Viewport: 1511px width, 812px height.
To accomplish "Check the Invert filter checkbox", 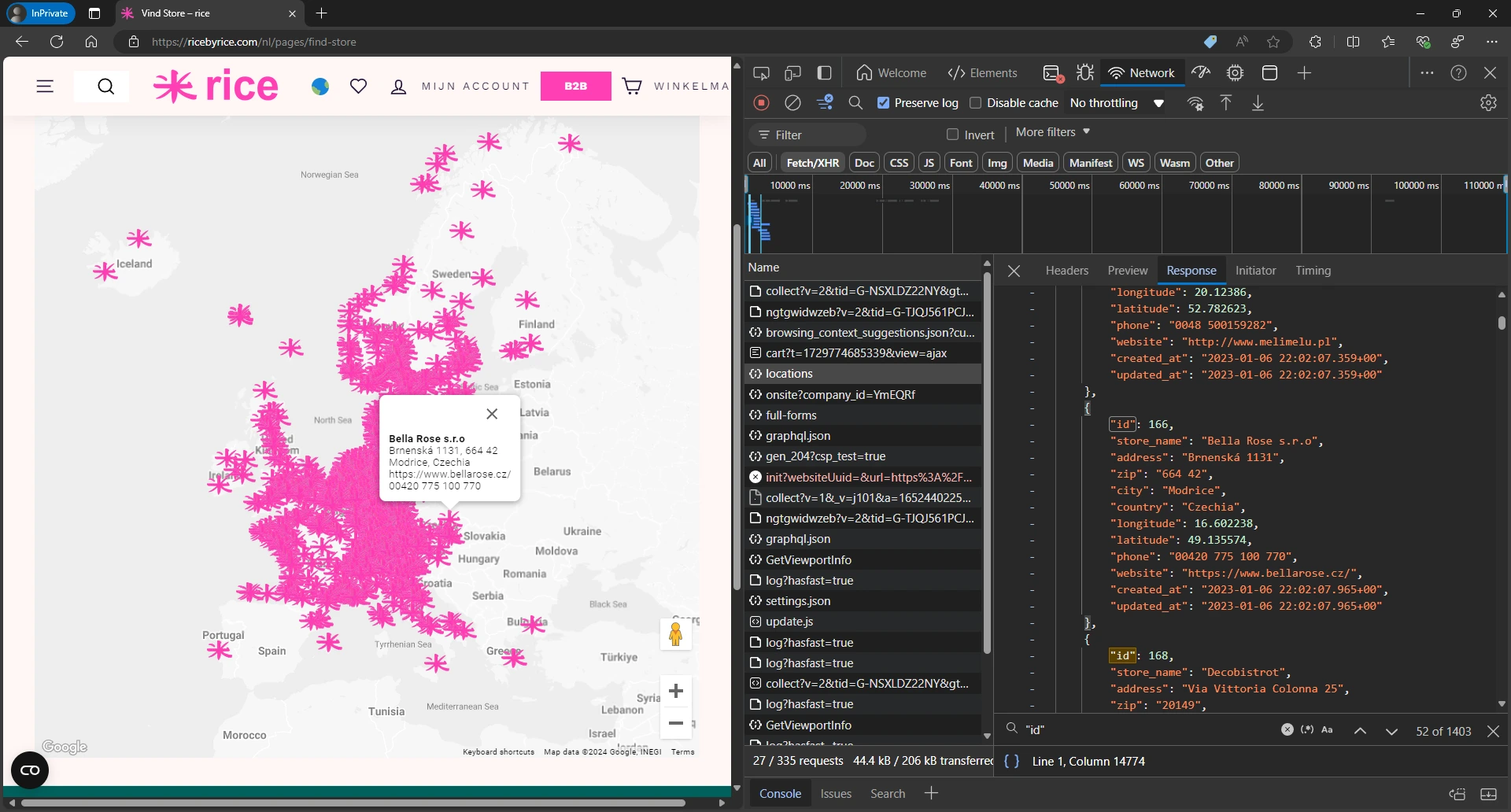I will pos(952,135).
